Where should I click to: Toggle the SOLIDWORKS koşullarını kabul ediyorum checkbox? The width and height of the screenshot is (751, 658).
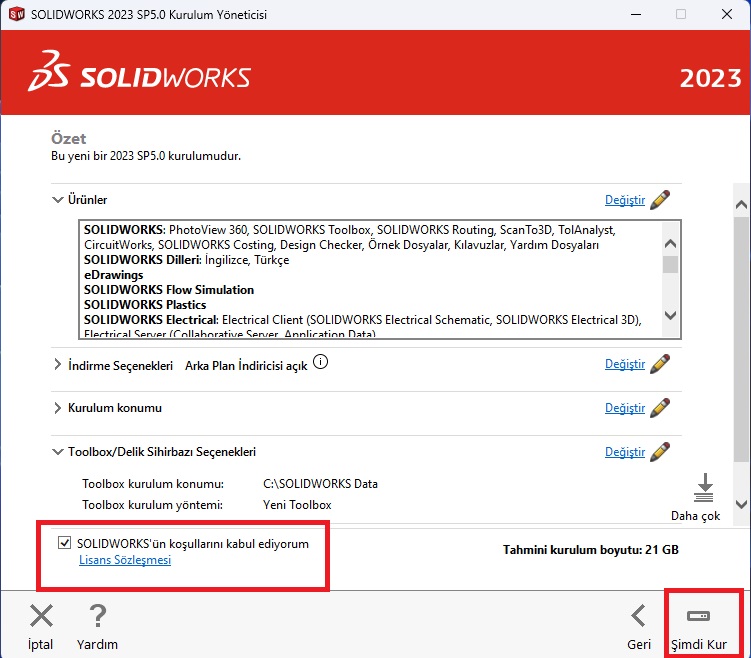(x=65, y=544)
